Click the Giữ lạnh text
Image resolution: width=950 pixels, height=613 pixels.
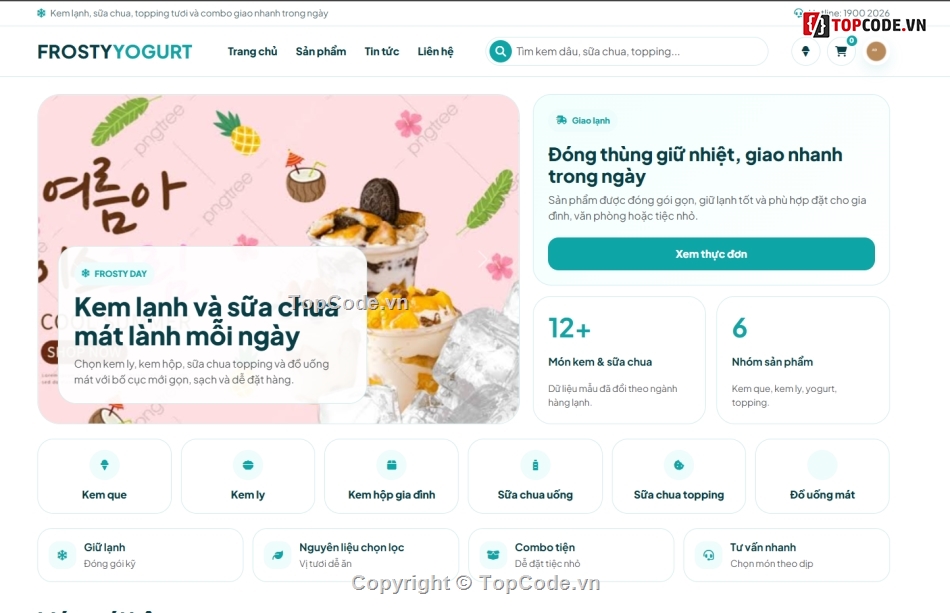click(x=104, y=548)
